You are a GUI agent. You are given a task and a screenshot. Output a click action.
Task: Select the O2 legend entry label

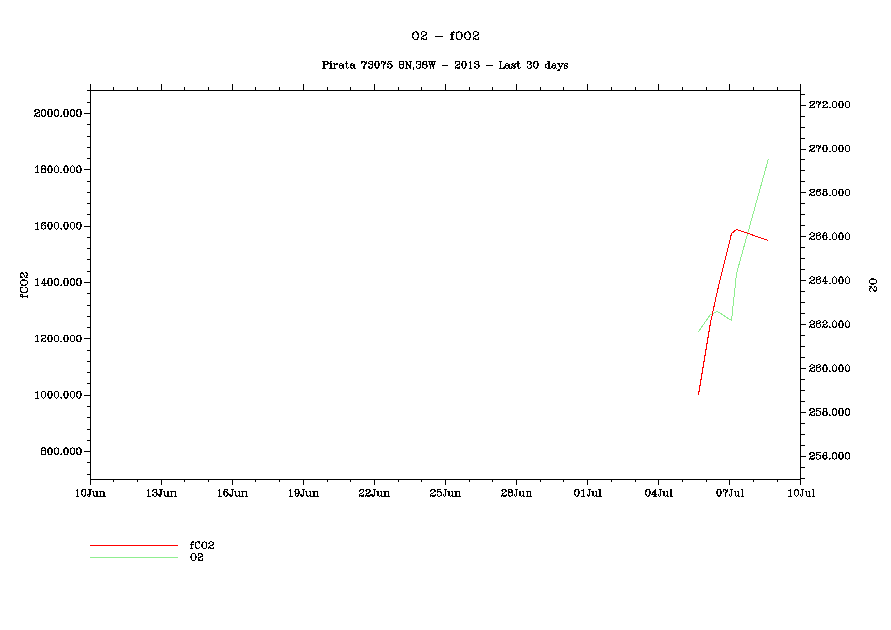197,556
